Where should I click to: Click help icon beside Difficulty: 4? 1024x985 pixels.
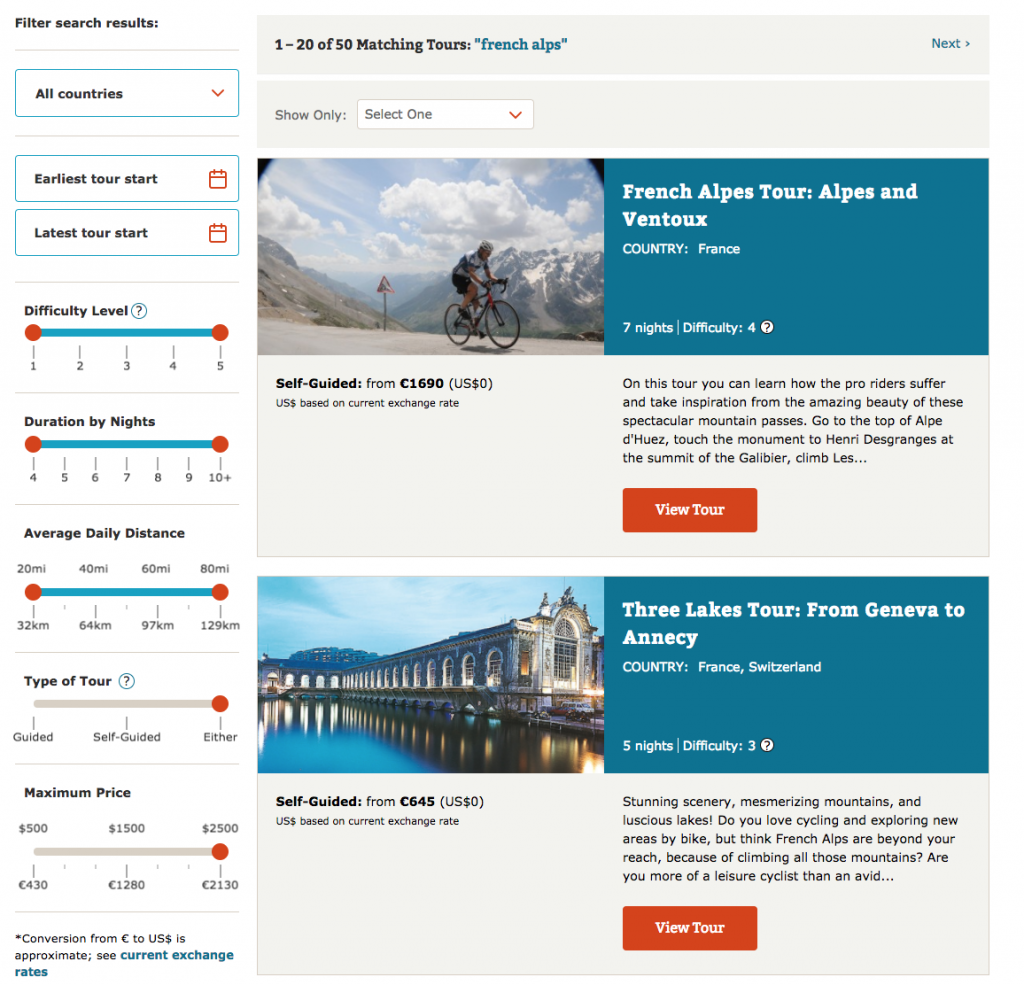(x=767, y=327)
